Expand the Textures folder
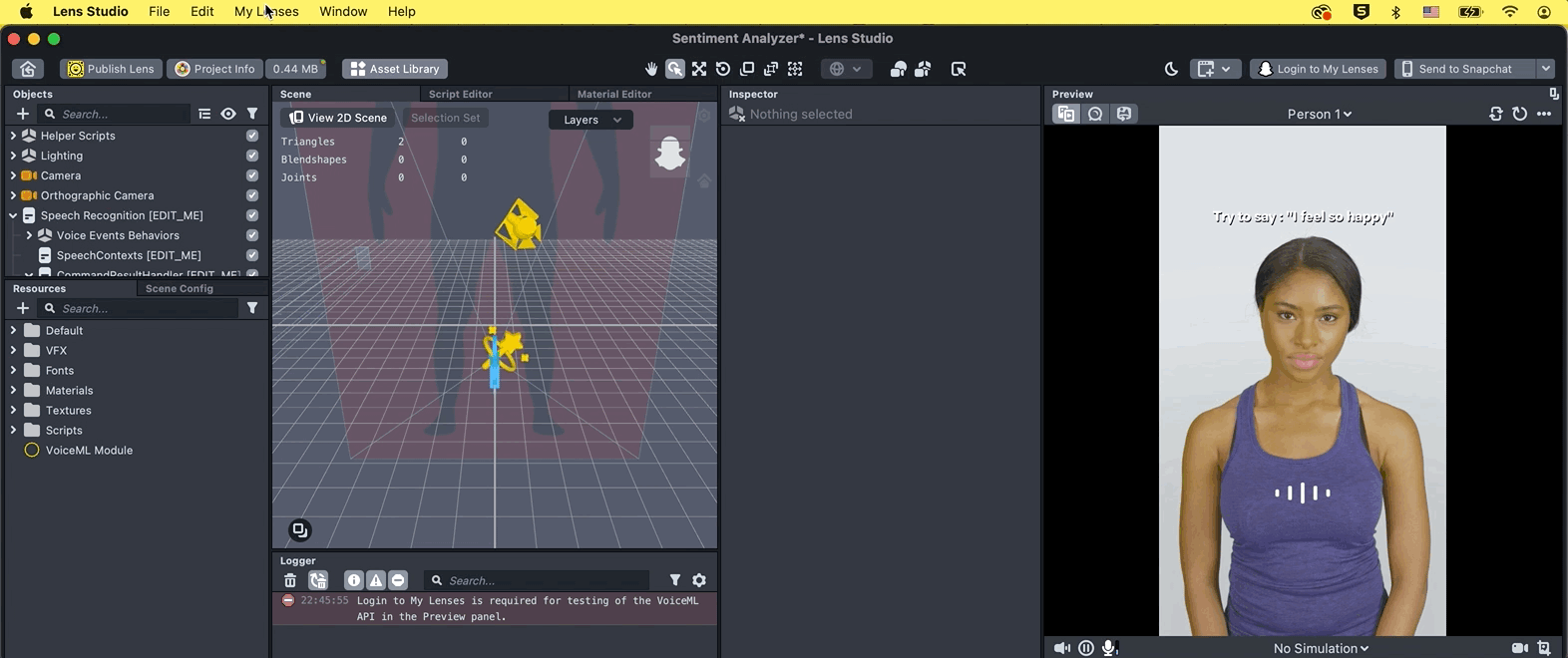The height and width of the screenshot is (658, 1568). point(13,411)
